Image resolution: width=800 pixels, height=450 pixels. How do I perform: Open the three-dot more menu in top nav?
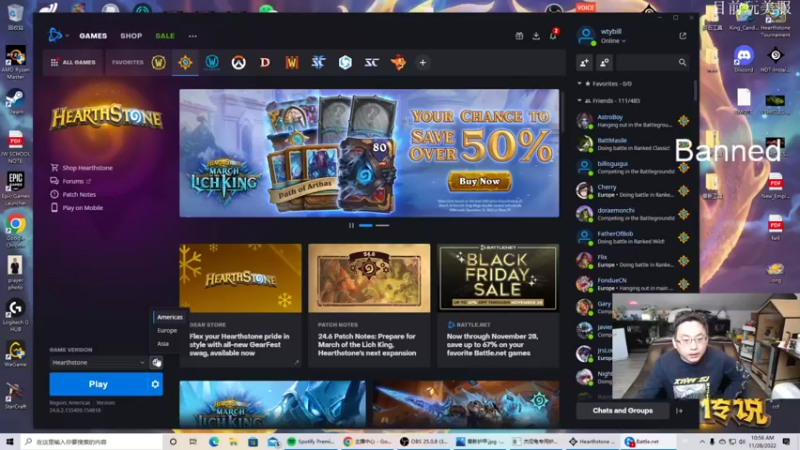[192, 36]
